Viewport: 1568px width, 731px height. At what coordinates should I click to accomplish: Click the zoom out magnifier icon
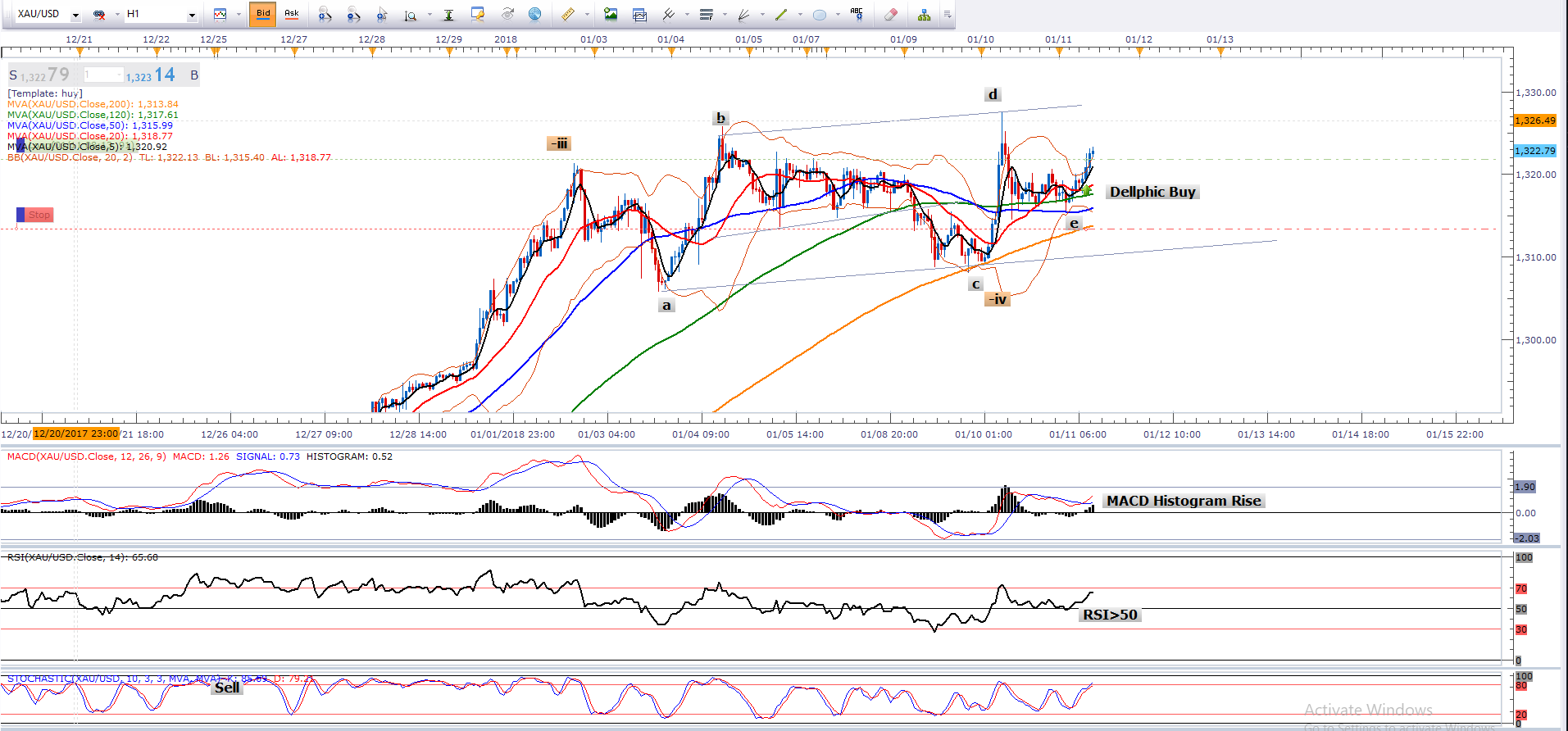353,14
